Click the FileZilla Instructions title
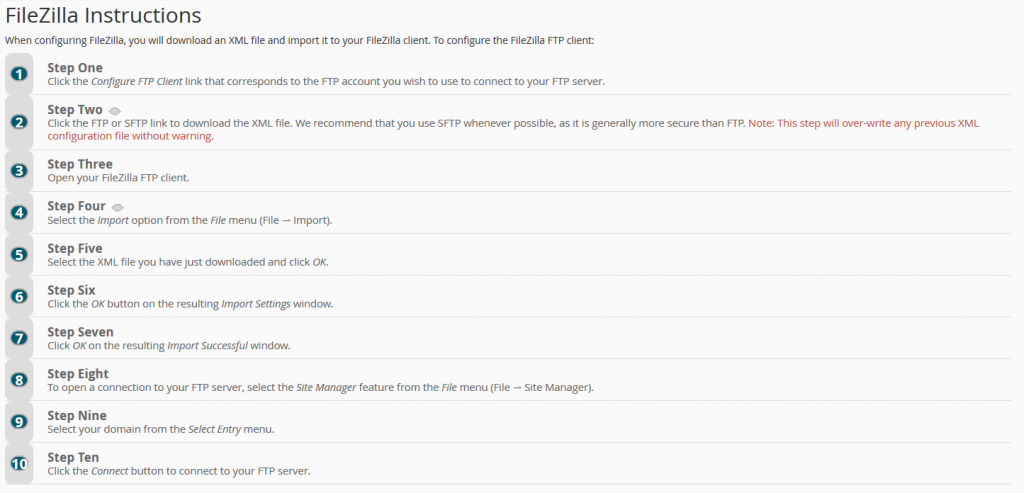 (103, 16)
